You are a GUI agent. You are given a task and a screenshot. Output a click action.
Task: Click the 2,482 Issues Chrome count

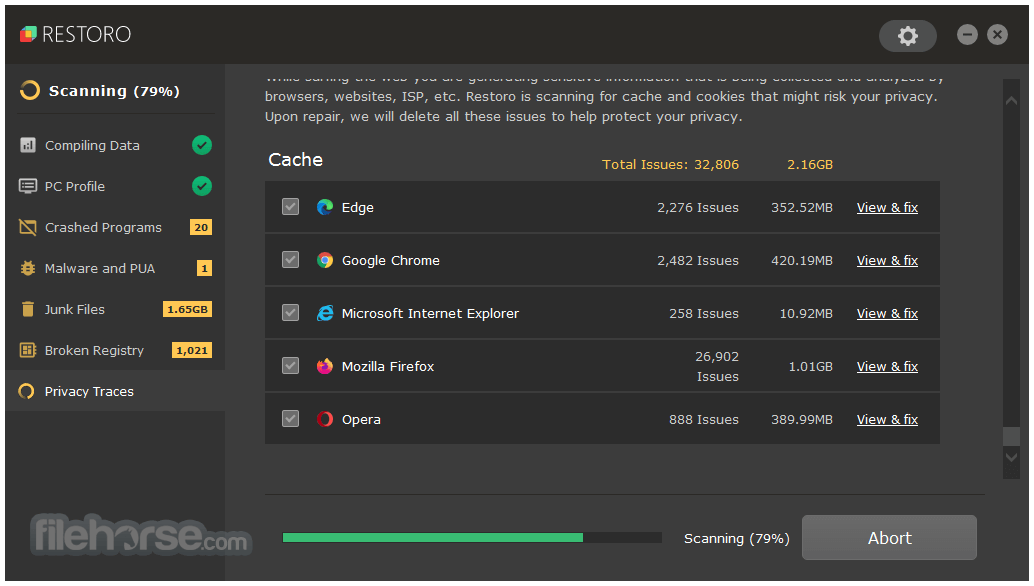coord(698,260)
